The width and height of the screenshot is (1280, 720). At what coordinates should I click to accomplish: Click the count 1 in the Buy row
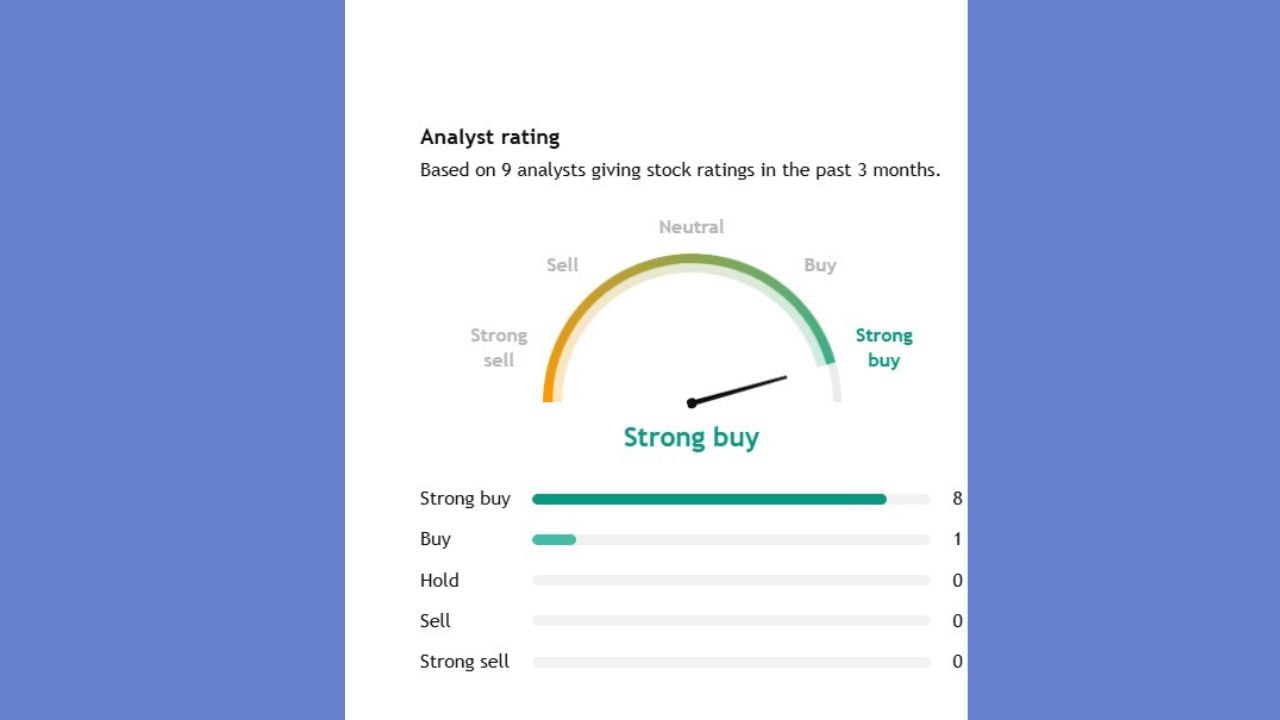[957, 539]
